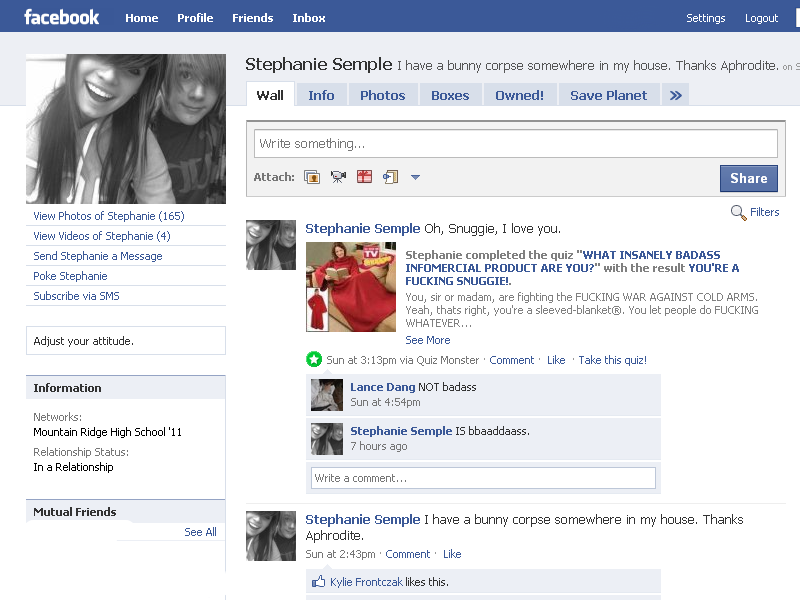
Task: Attach a photo using the photos icon
Action: pyautogui.click(x=312, y=177)
